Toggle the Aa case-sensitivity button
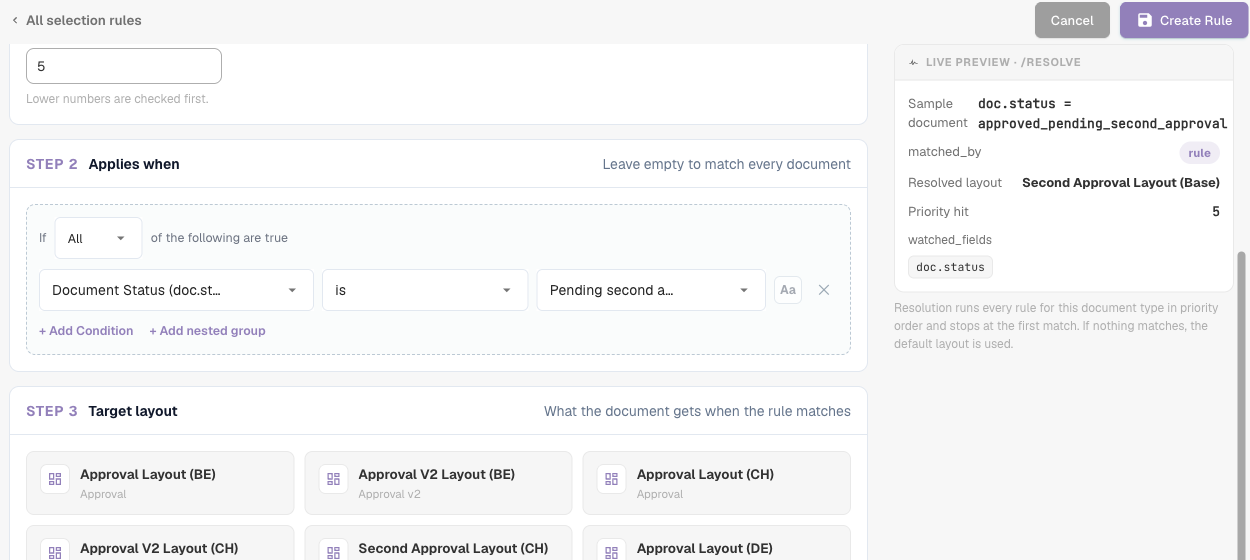Viewport: 1250px width, 560px height. (x=788, y=290)
